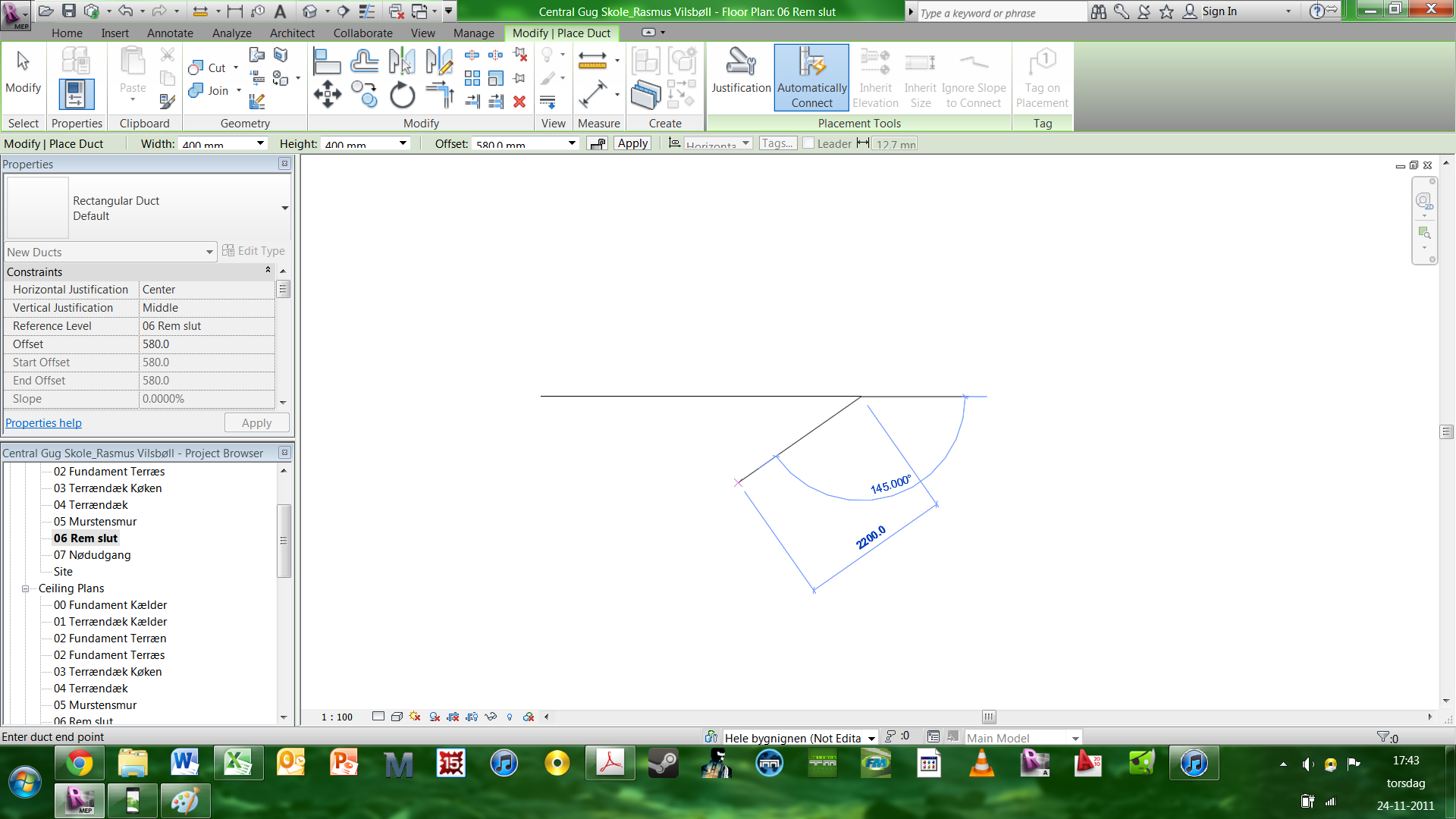This screenshot has height=819, width=1456.
Task: Enable the Leader checkbox
Action: tap(808, 143)
